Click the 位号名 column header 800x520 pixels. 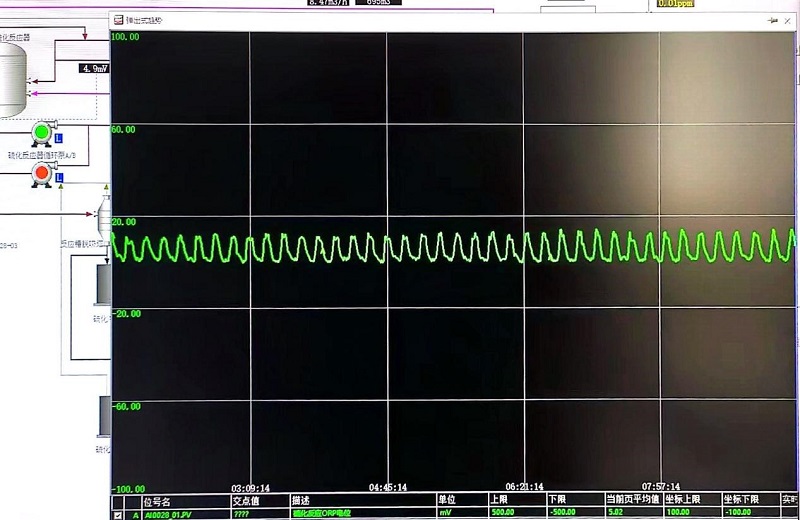[x=158, y=499]
